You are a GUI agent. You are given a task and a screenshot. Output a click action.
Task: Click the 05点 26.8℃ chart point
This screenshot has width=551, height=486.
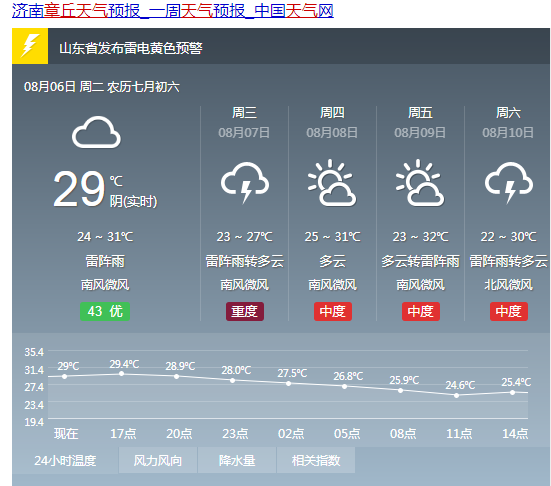point(345,387)
